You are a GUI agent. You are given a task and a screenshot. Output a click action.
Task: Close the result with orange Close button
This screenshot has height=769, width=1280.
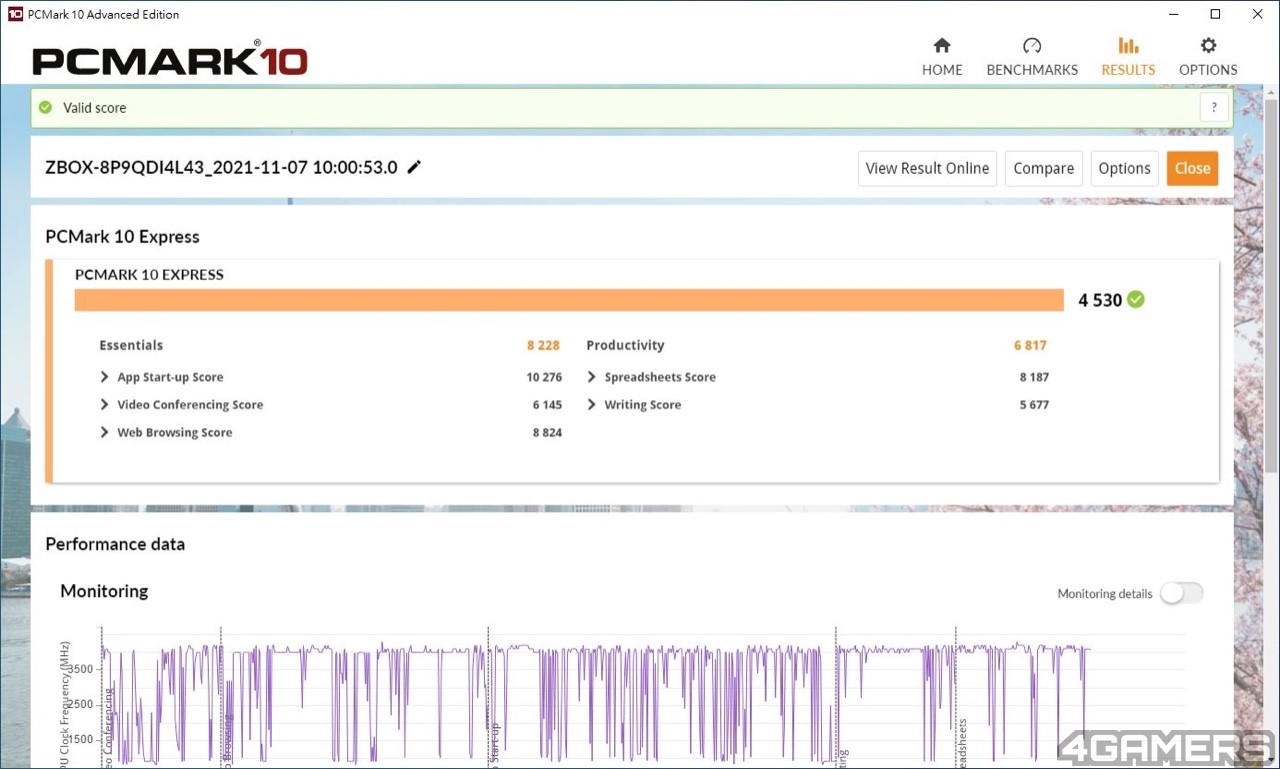1192,168
